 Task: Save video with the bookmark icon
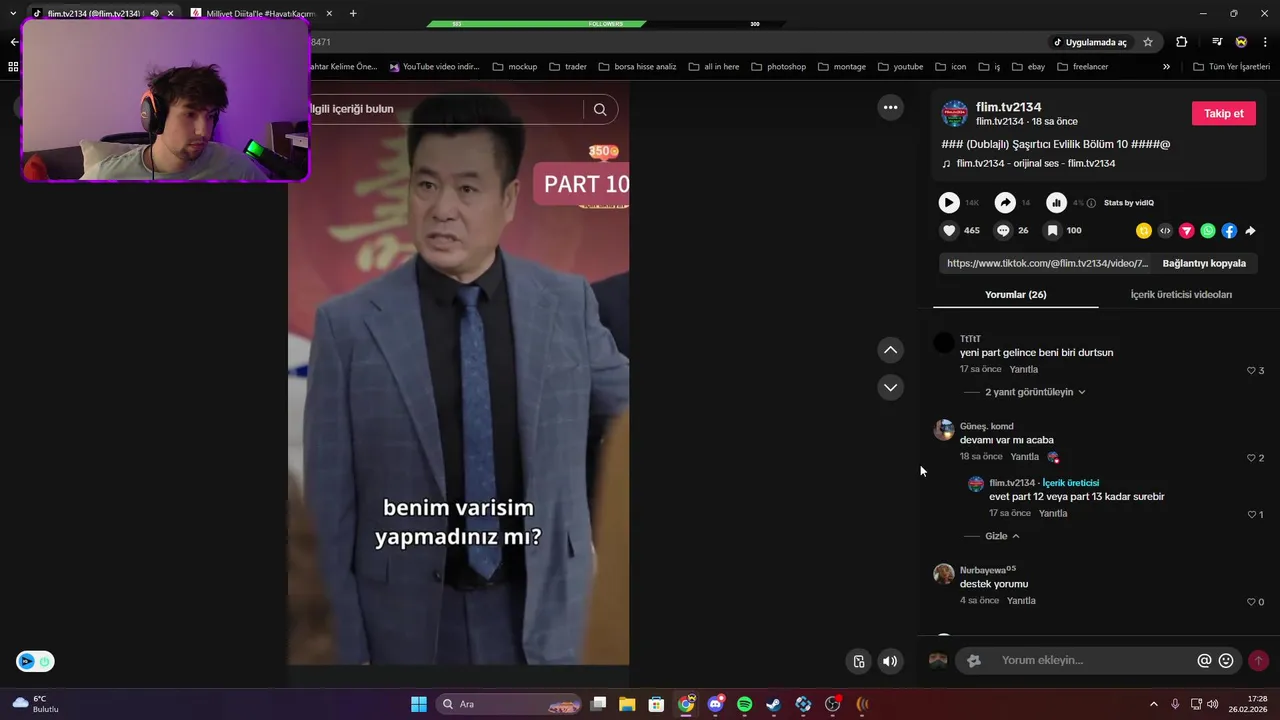(1052, 230)
